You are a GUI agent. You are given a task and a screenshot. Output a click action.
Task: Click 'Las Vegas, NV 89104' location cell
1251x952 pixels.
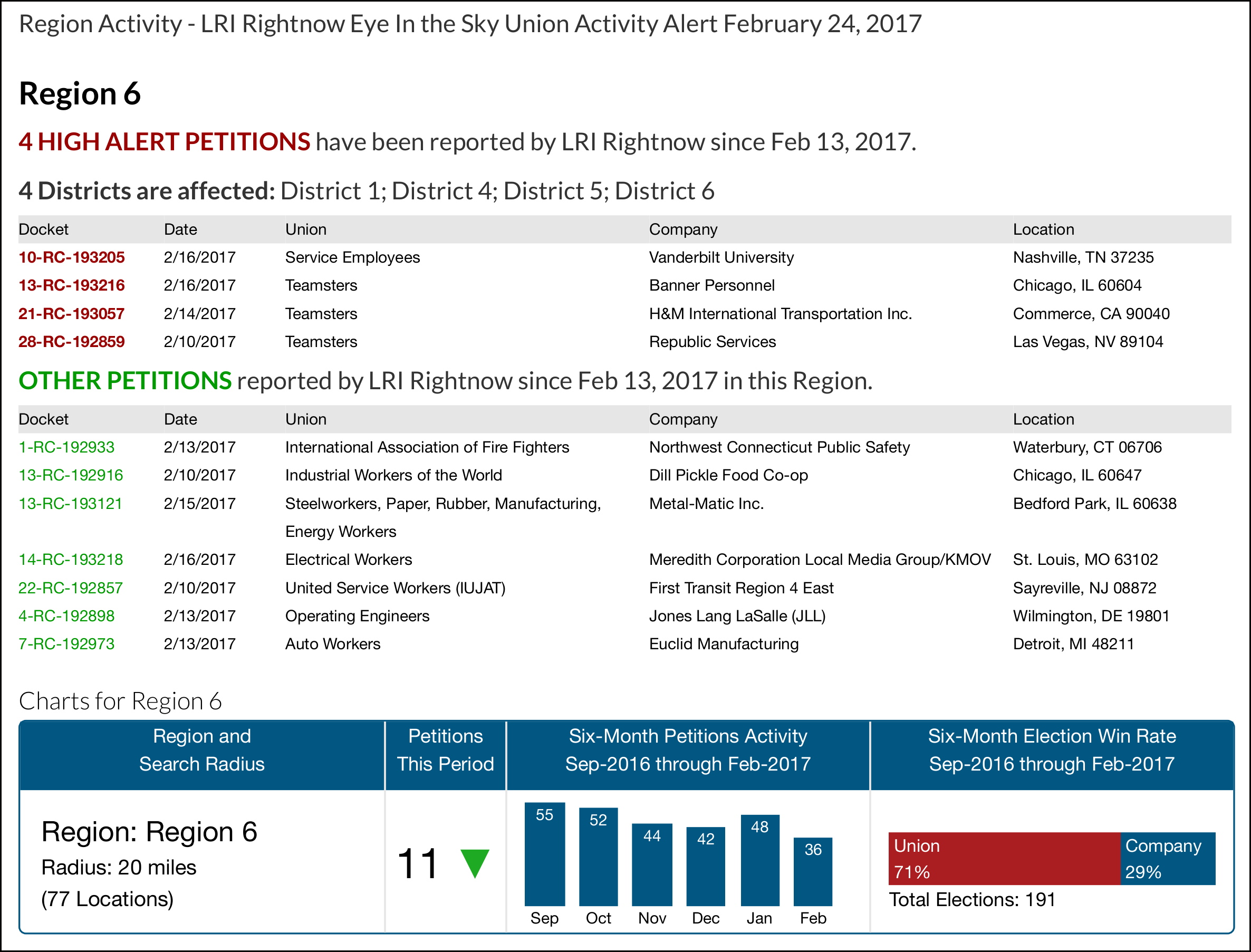pyautogui.click(x=1088, y=342)
